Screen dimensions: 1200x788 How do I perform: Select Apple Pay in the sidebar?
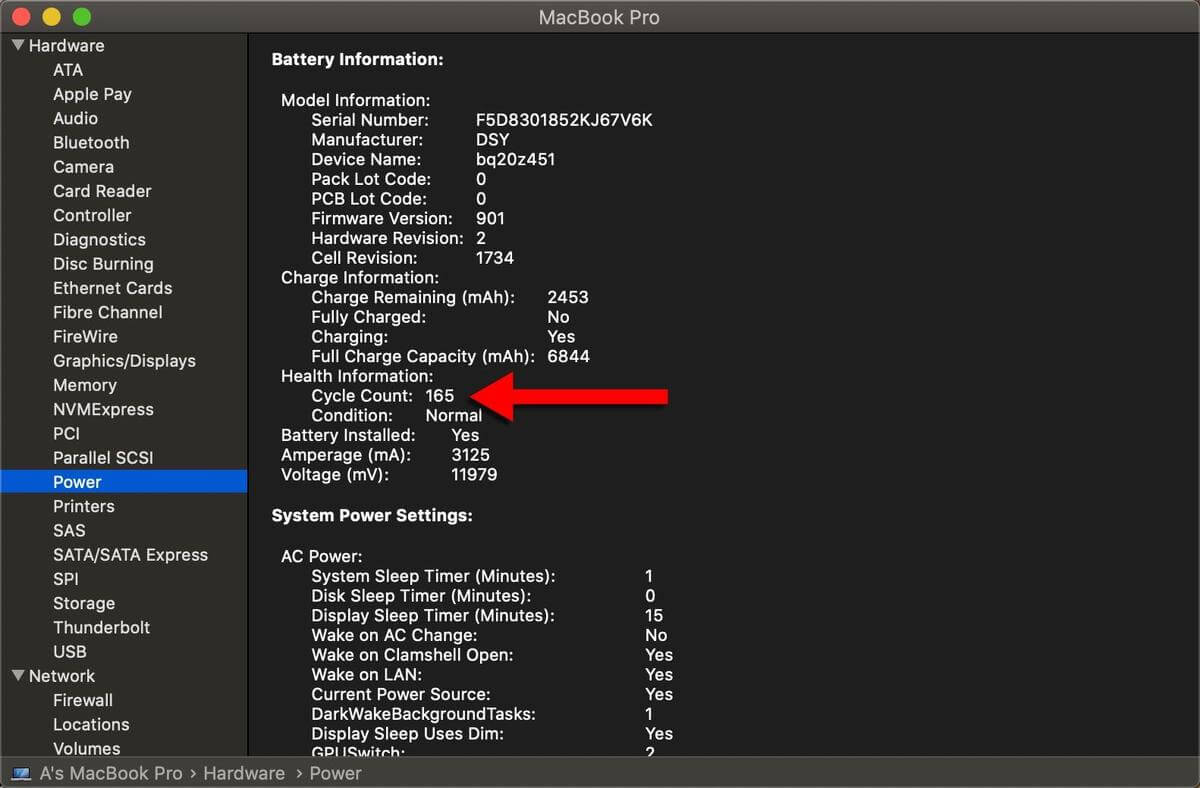[92, 94]
